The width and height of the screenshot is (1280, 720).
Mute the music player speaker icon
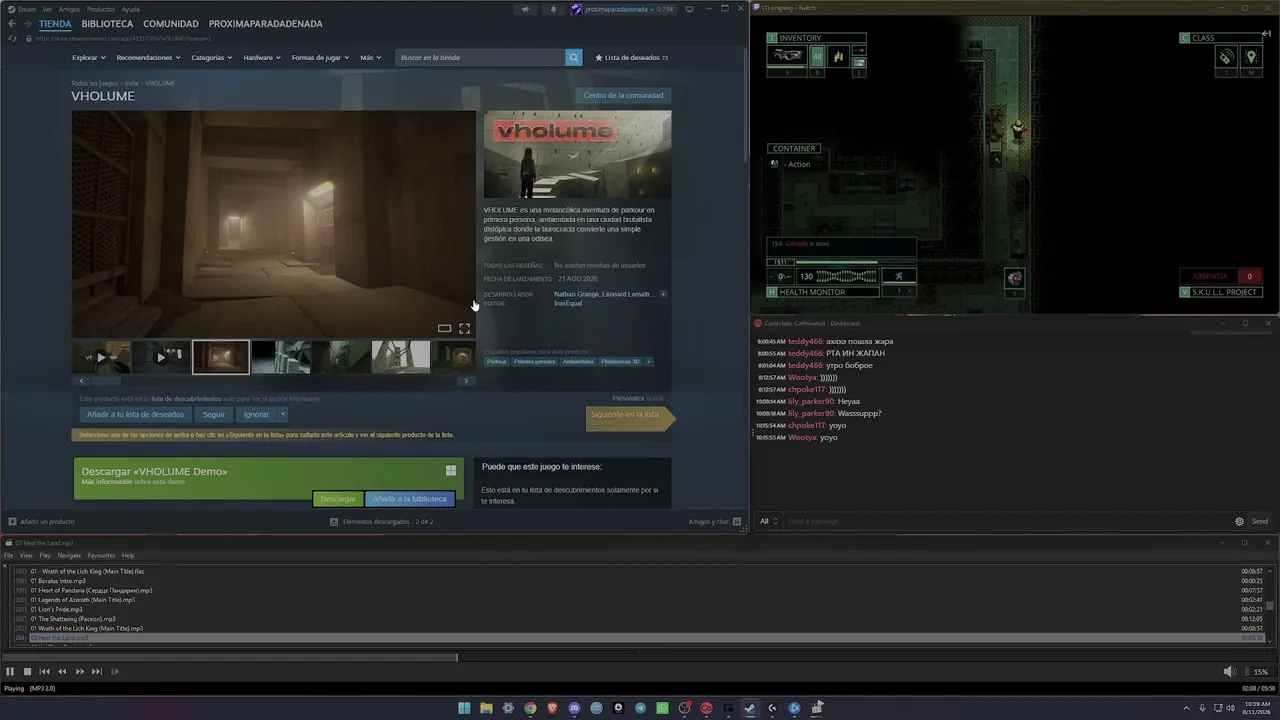pos(1229,672)
